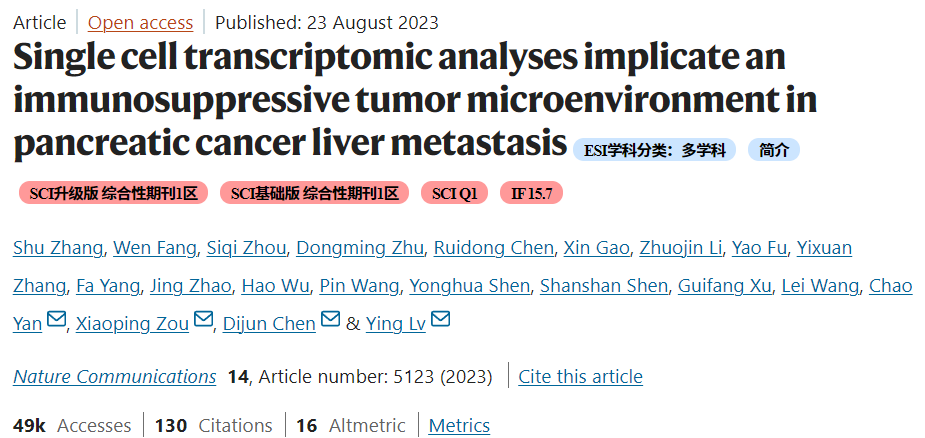This screenshot has height=438, width=925.
Task: Click the mail icon next to Ying Lv
Action: point(441,320)
